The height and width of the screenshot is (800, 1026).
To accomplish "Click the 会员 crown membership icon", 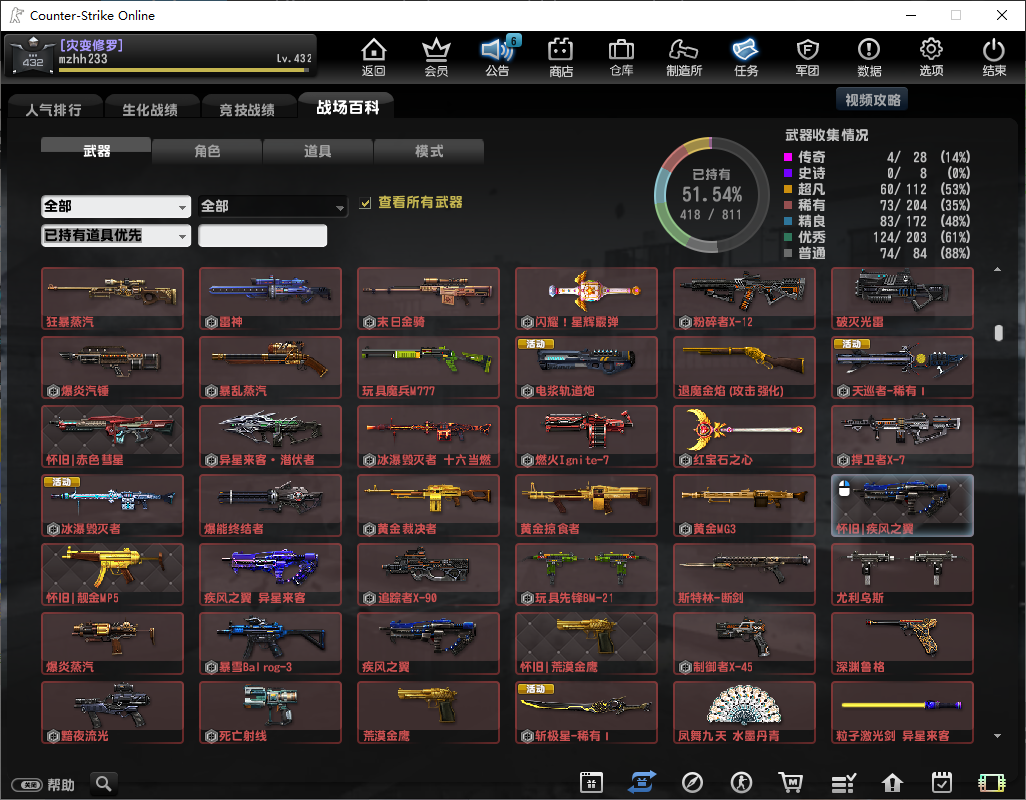I will tap(436, 57).
